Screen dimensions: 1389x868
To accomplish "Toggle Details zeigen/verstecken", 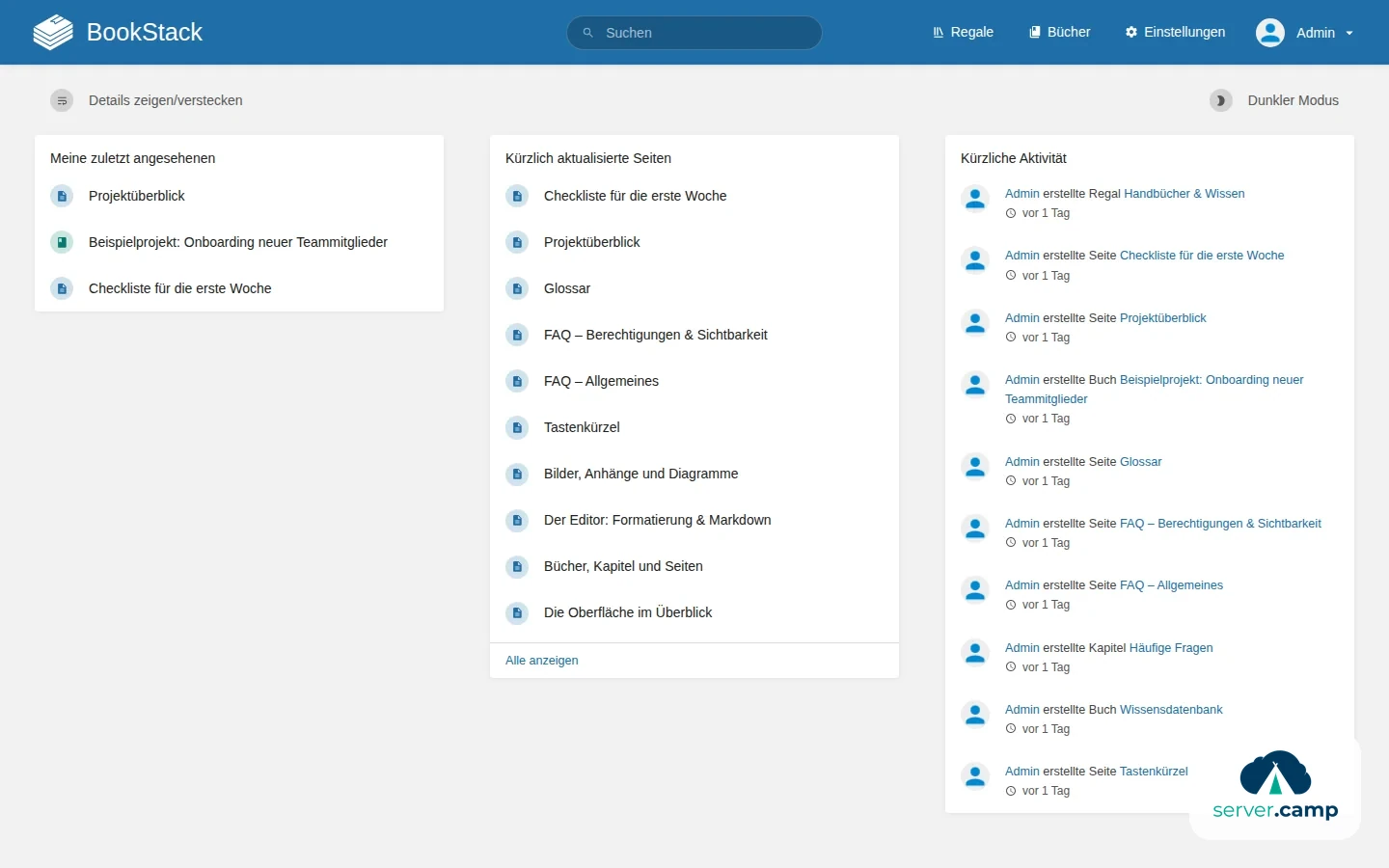I will 147,100.
